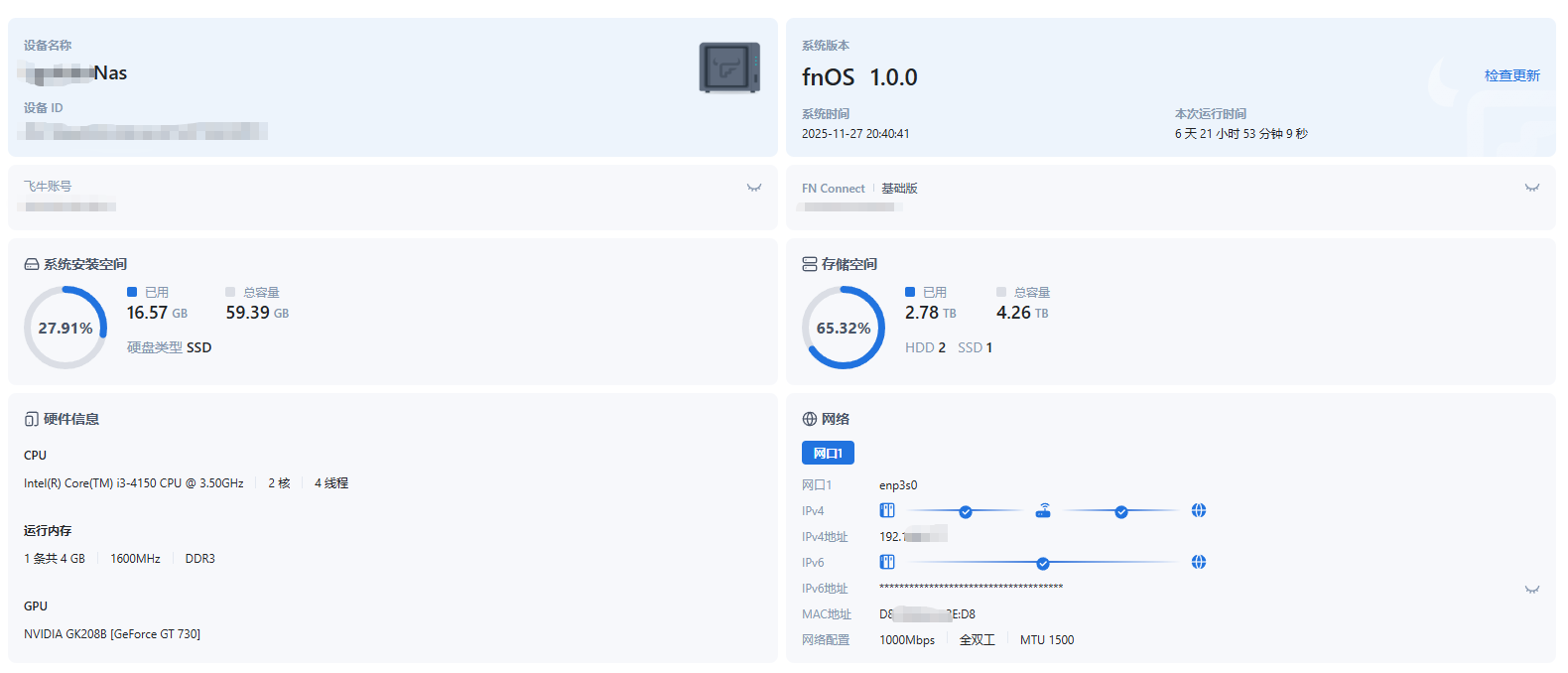This screenshot has width=1568, height=673.
Task: Click the IPv4地址 value starting 192
Action: [913, 536]
